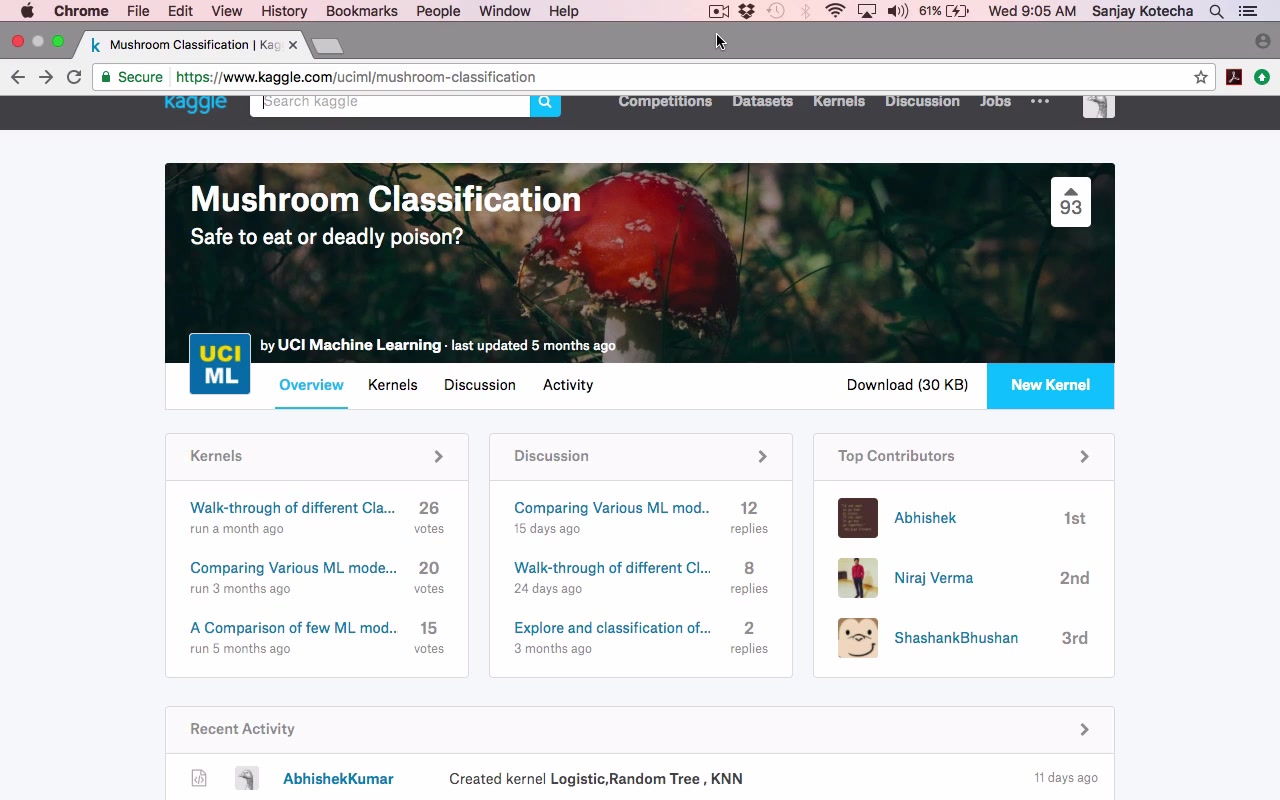Reload the Kaggle page
This screenshot has width=1280, height=800.
tap(74, 77)
